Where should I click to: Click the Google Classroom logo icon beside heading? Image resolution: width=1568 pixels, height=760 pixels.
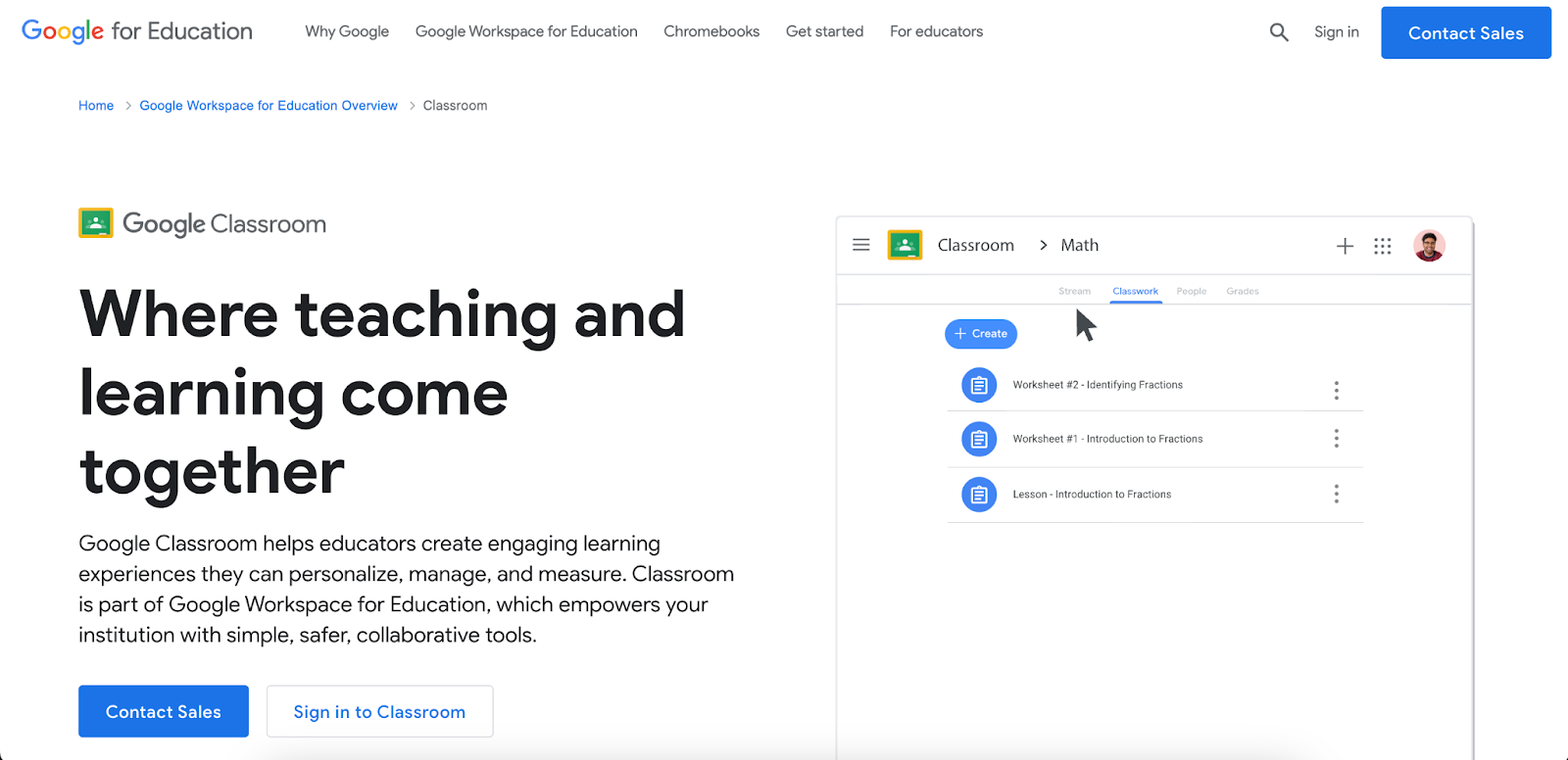(96, 223)
